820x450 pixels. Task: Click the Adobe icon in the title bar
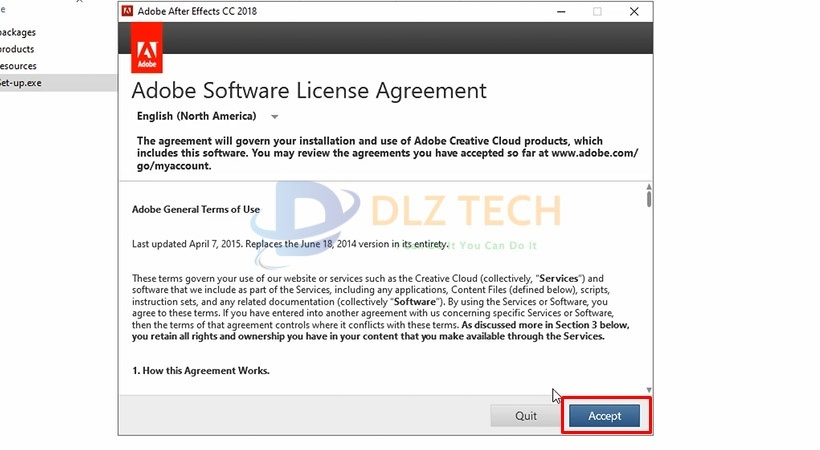pyautogui.click(x=128, y=11)
